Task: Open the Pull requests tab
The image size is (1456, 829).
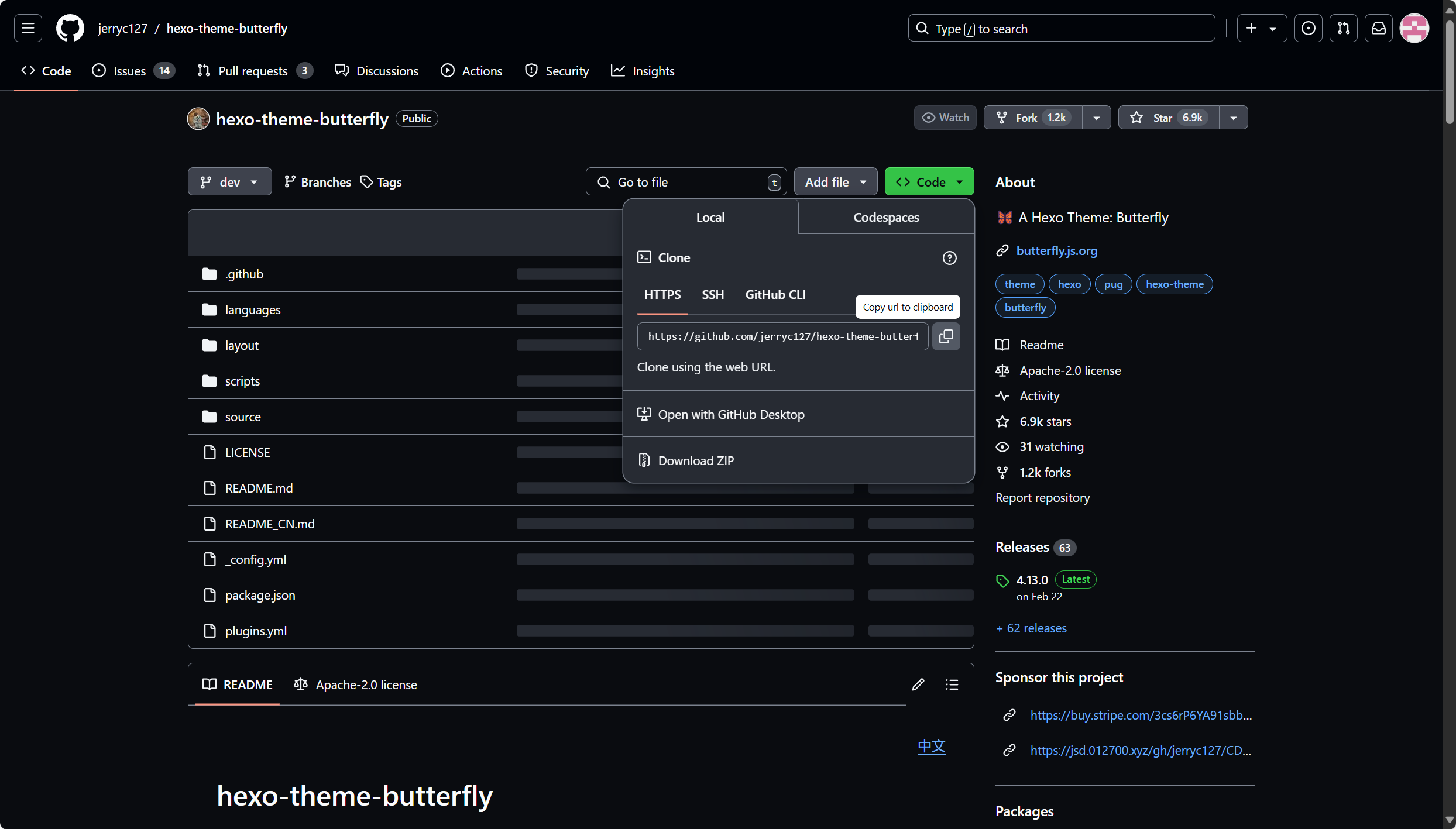Action: 255,71
